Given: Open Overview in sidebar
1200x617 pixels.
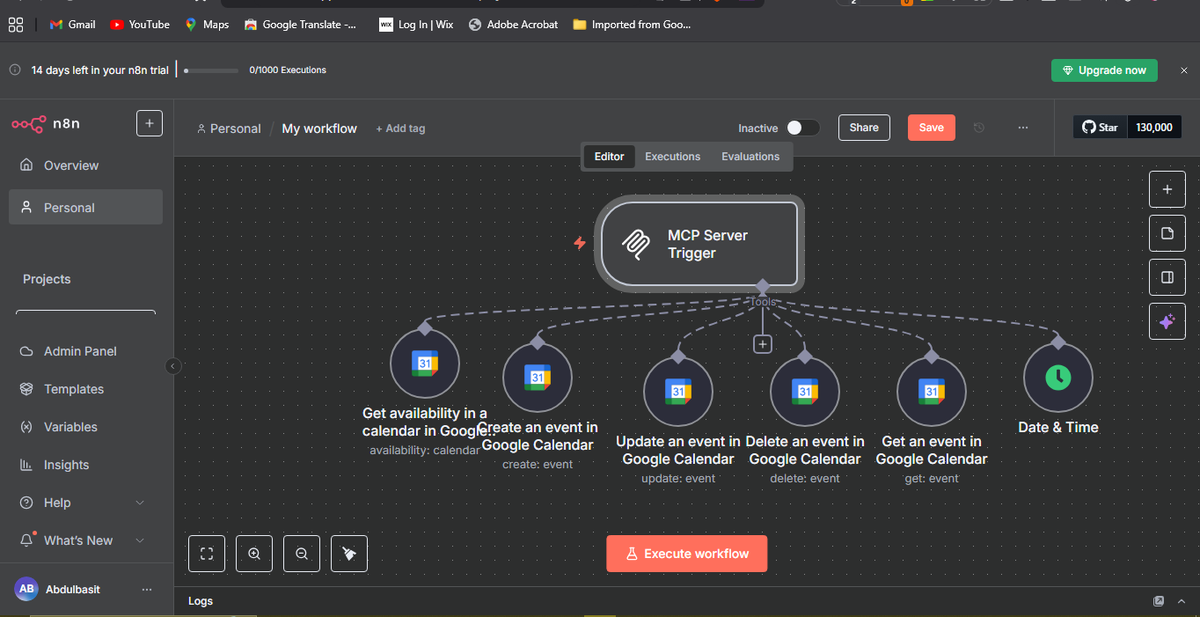Looking at the screenshot, I should pos(85,165).
